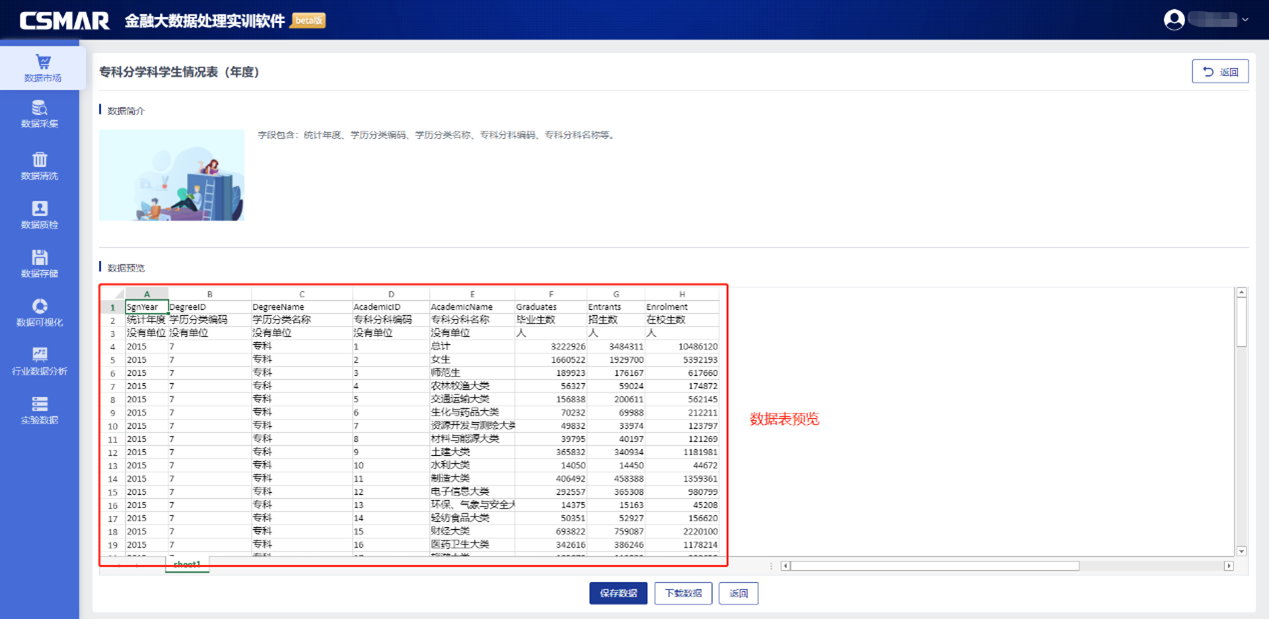
Task: Click the horizontal scrollbar right arrow
Action: [1229, 566]
